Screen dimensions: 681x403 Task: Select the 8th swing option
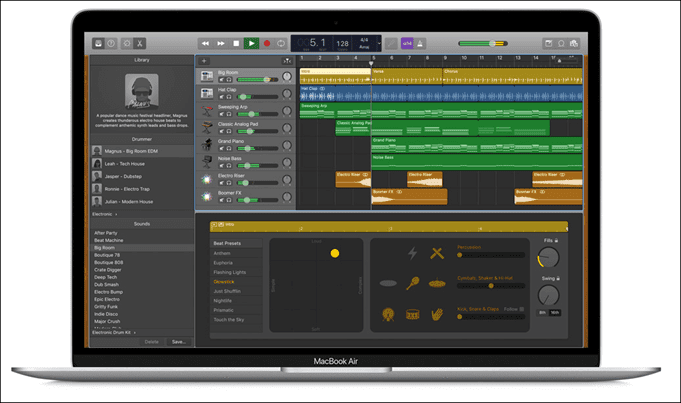[543, 313]
